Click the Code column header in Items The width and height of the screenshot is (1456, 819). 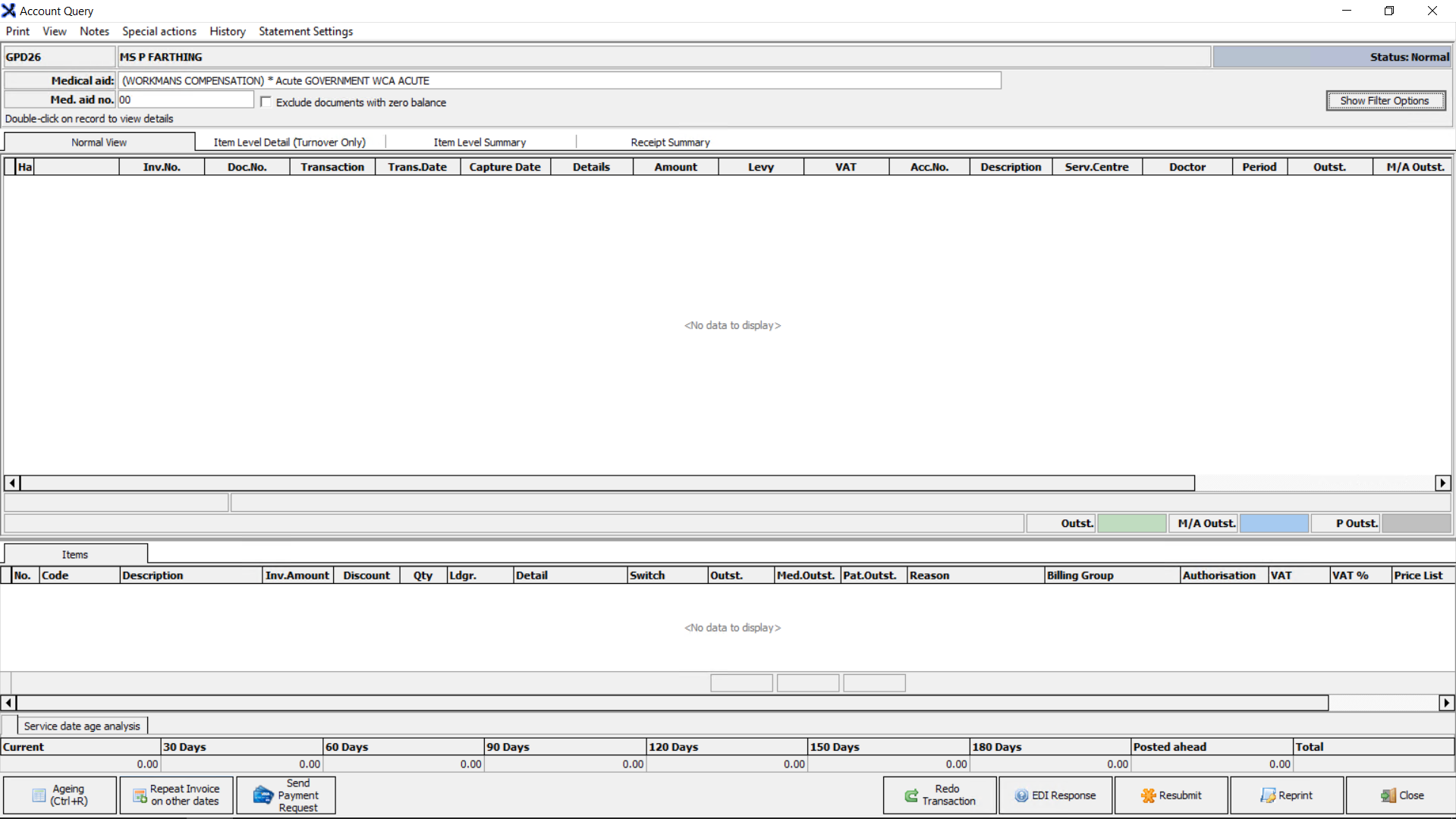[80, 575]
